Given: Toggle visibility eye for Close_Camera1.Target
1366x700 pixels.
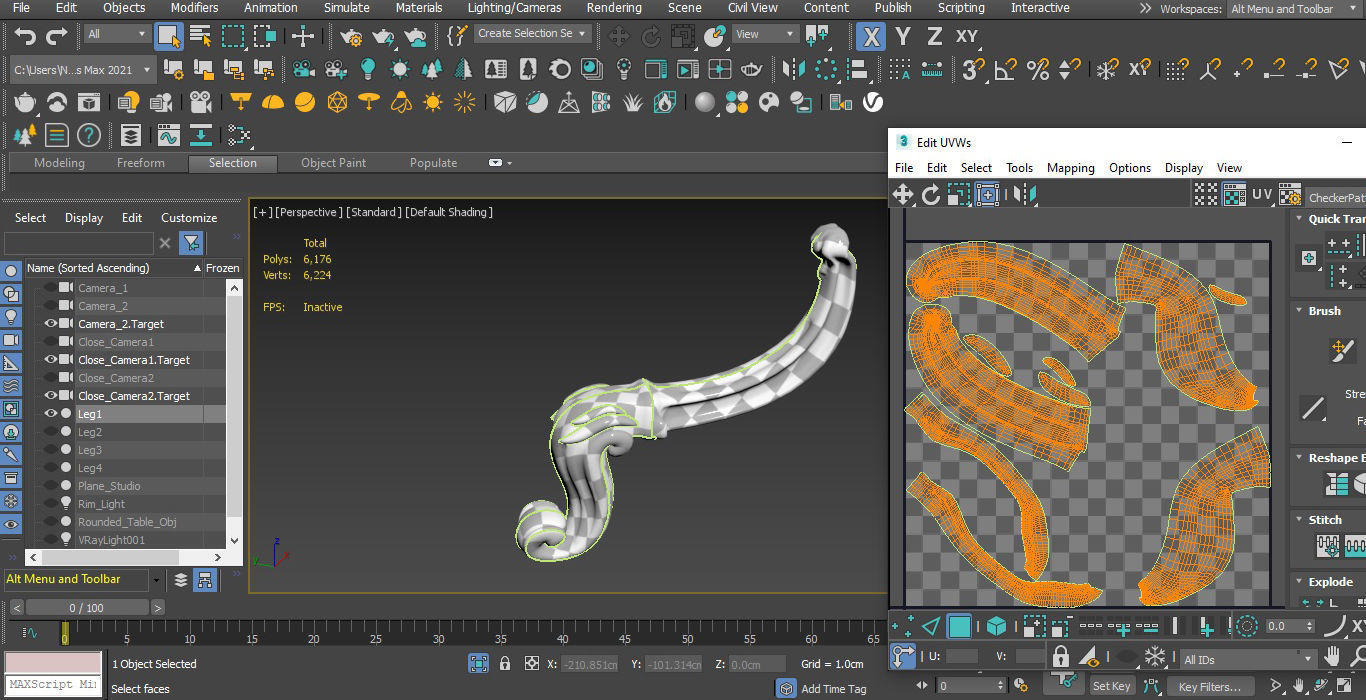Looking at the screenshot, I should (51, 360).
